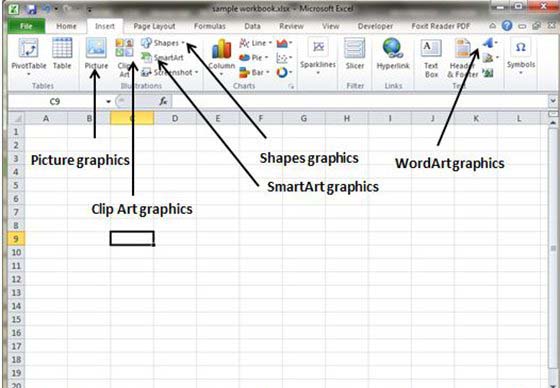Click the Select All corner button

16,118
